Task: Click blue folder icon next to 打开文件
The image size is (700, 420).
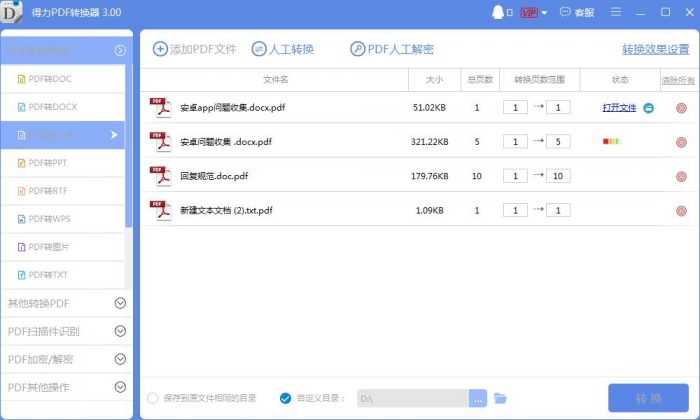Action: (x=648, y=108)
